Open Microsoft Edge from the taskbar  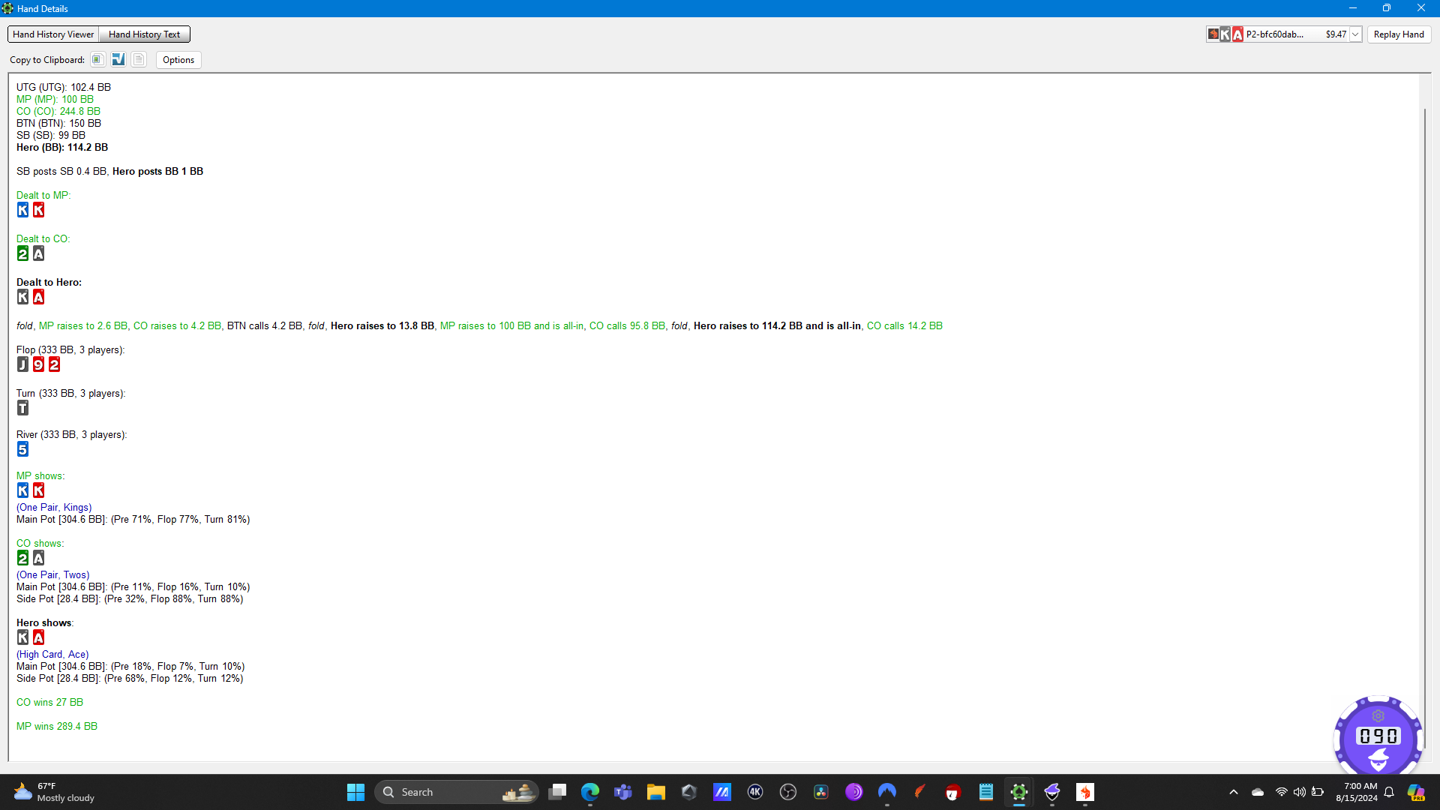[x=590, y=792]
